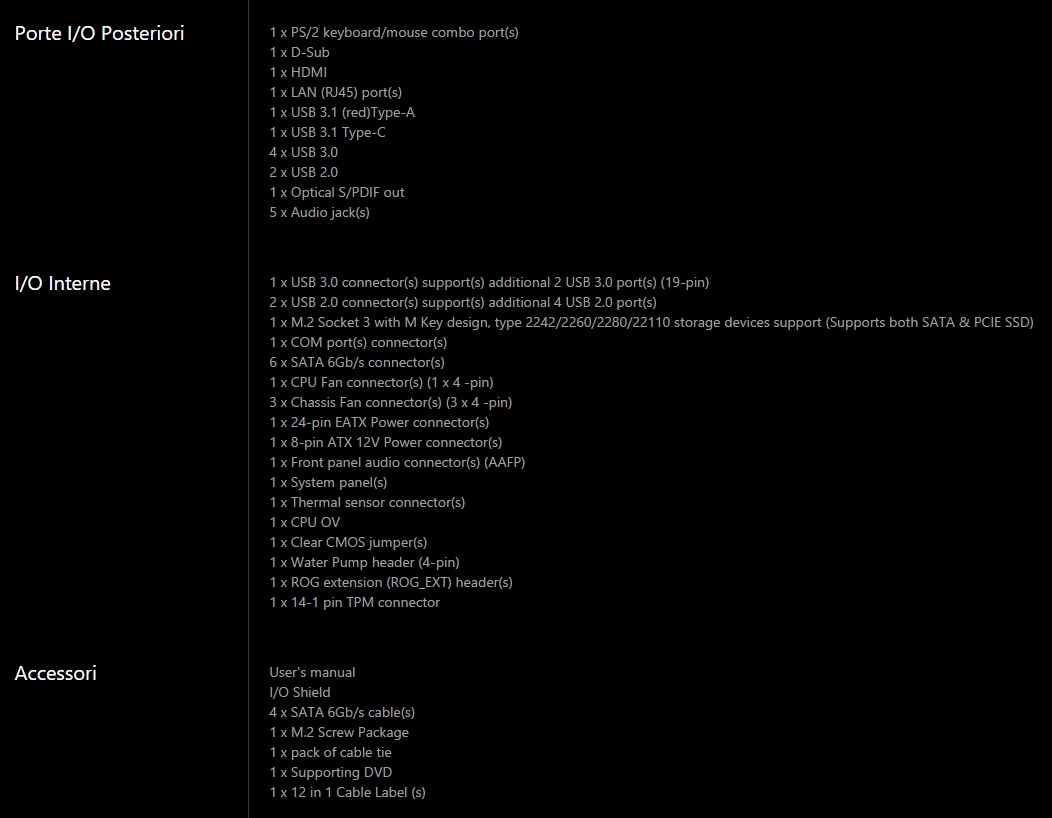
Task: Click the 14-1 pin TPM connector line
Action: pyautogui.click(x=354, y=602)
